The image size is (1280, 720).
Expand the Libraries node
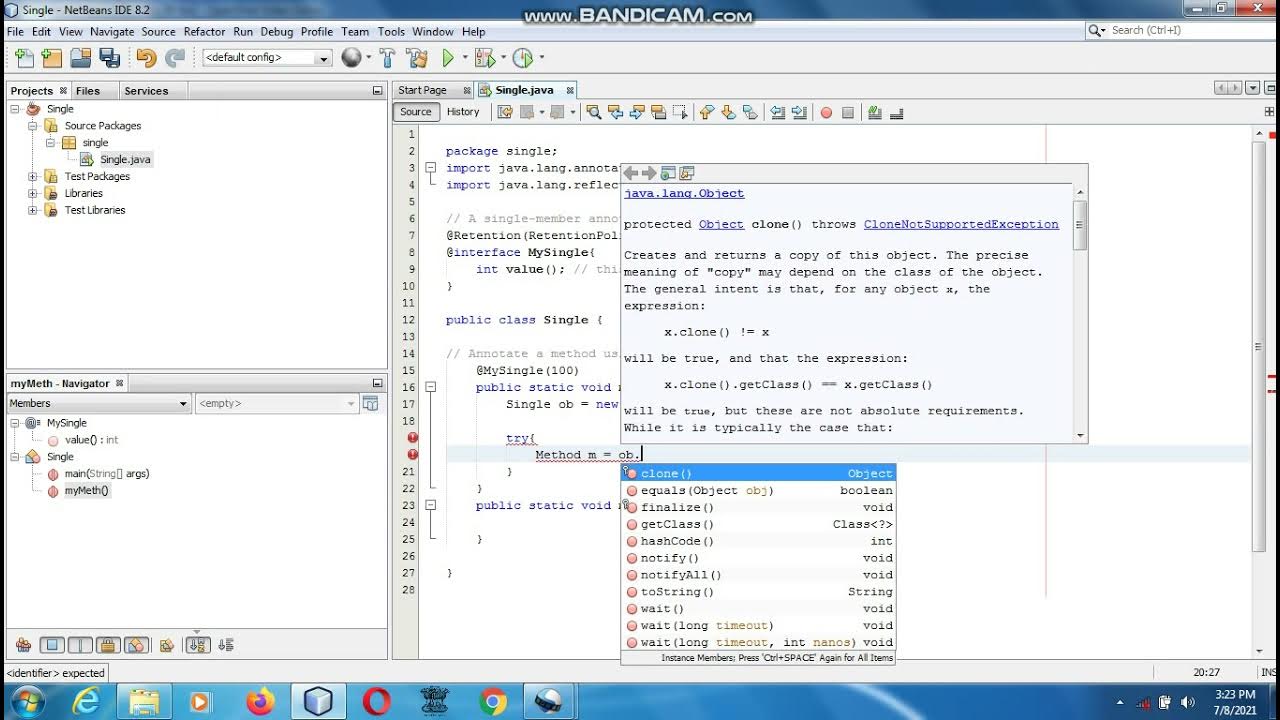pos(32,194)
